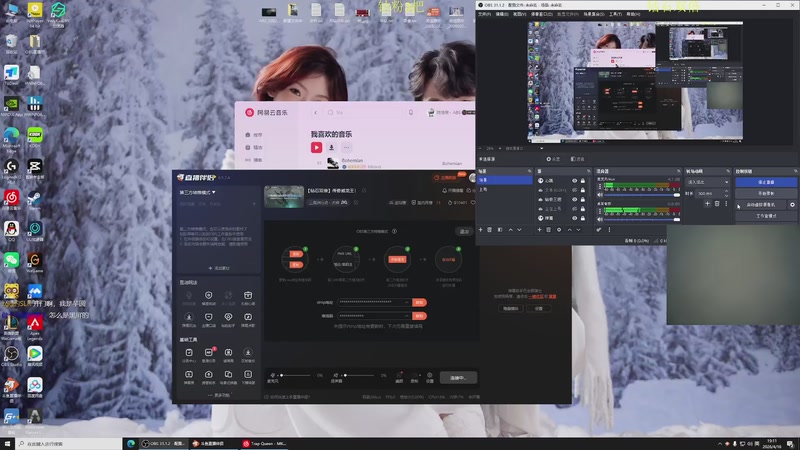Open settings gear in 直播伴侣 bottom bar
This screenshot has height=450, width=800.
[x=430, y=375]
